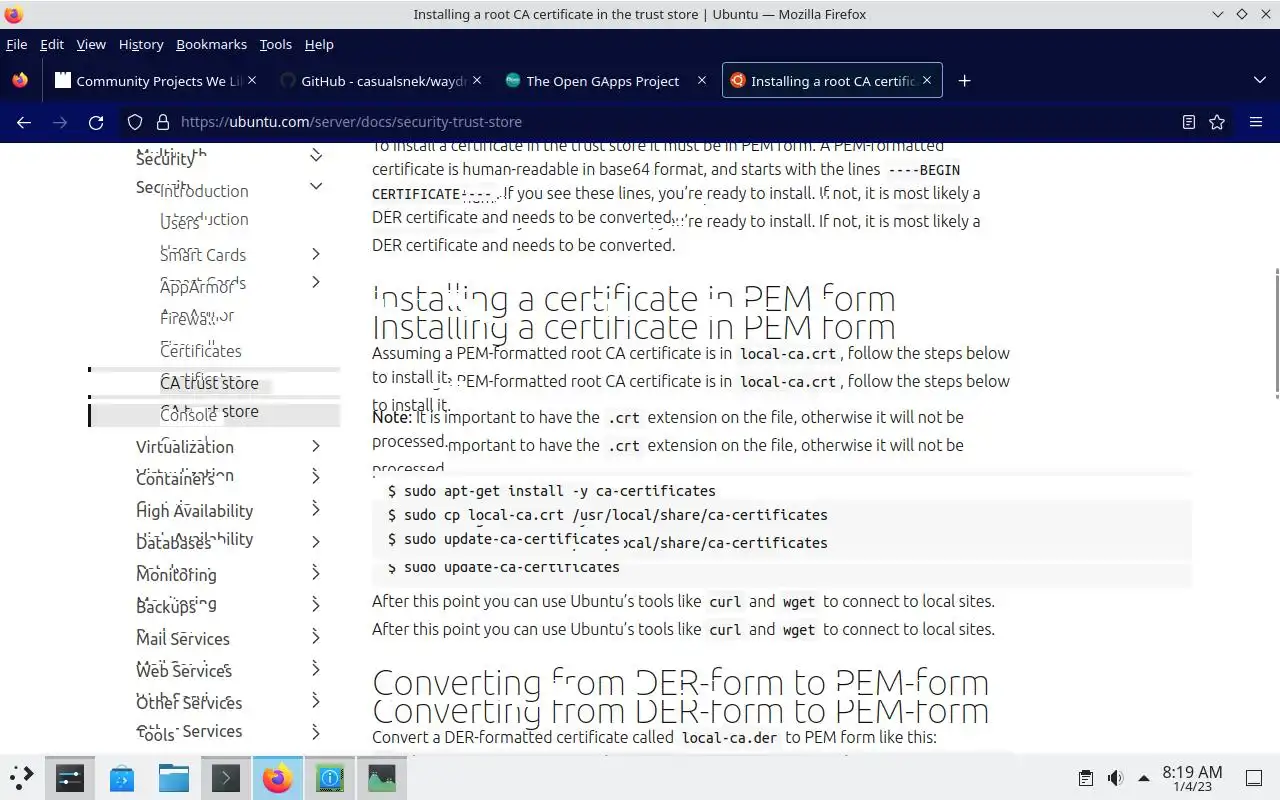Open clipboard tray icon

pos(1085,778)
